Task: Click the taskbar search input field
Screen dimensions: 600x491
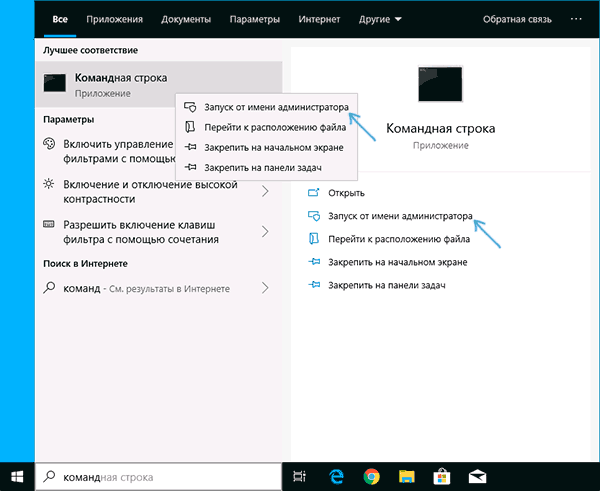Action: coord(158,477)
